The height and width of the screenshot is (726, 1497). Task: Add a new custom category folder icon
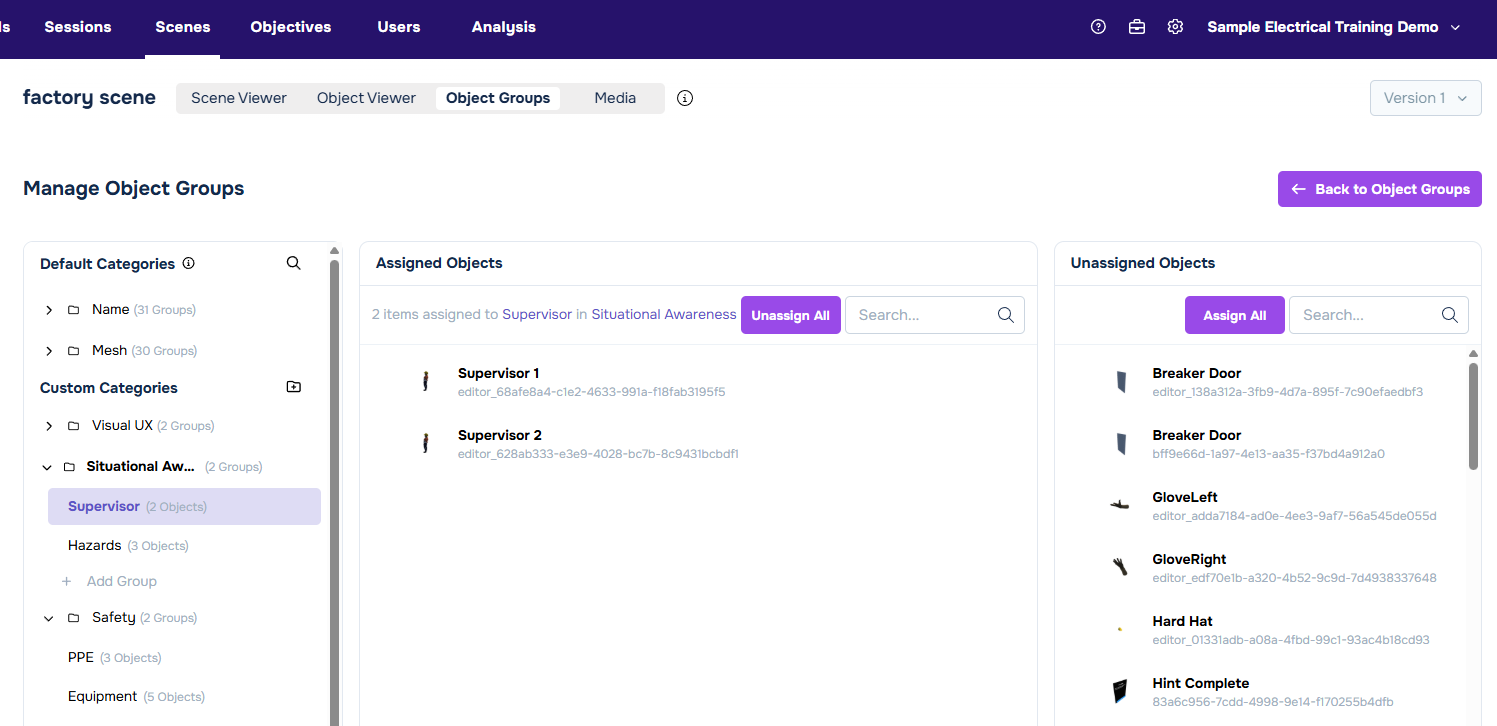tap(294, 387)
